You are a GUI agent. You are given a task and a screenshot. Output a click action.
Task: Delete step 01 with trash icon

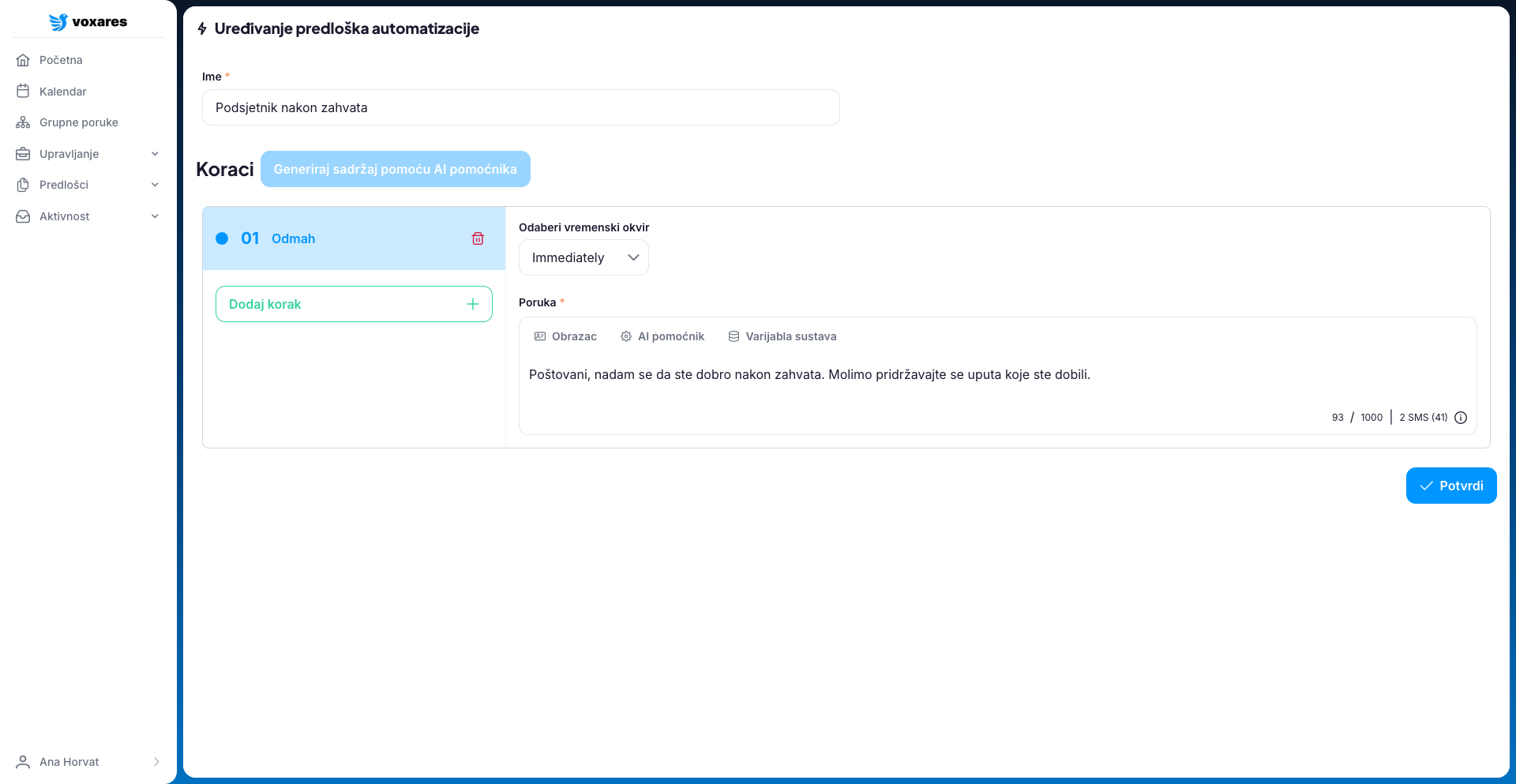tap(478, 238)
